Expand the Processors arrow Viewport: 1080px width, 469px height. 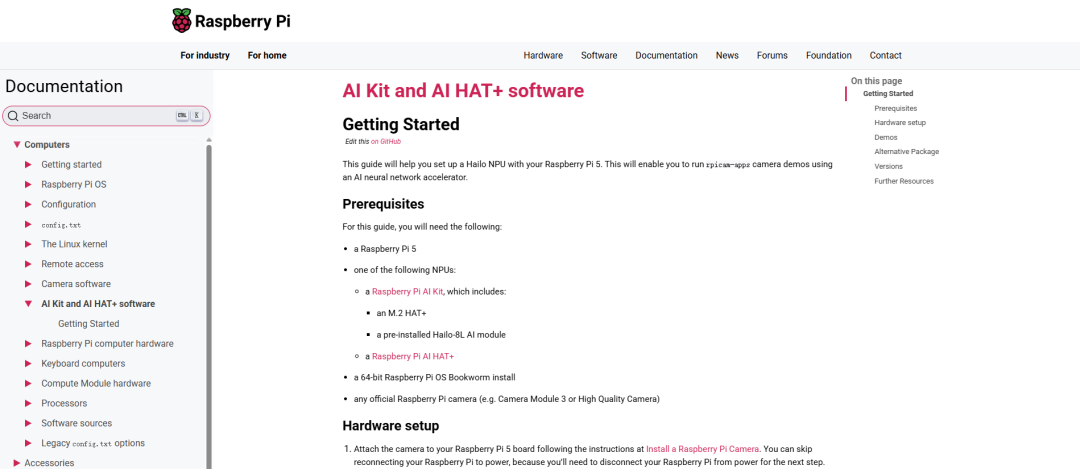[28, 404]
